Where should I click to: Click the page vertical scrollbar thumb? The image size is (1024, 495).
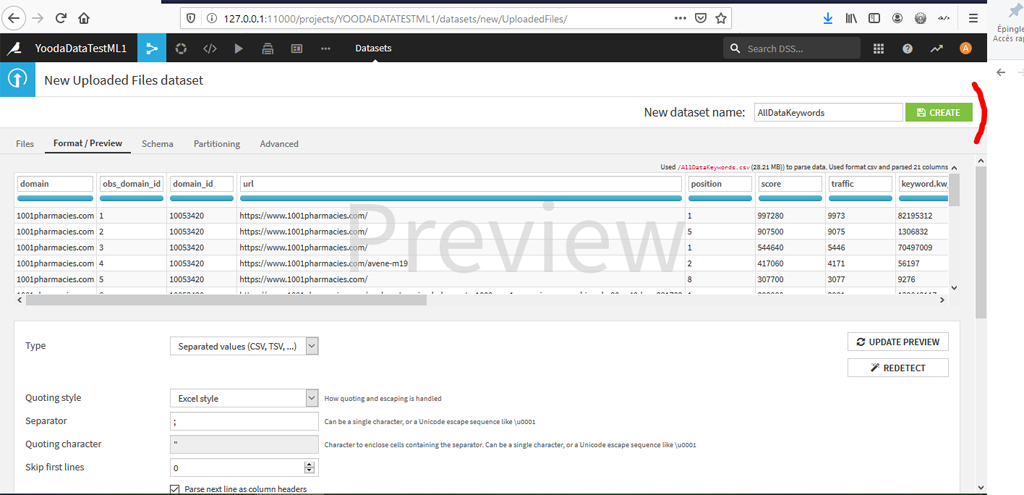[x=980, y=242]
